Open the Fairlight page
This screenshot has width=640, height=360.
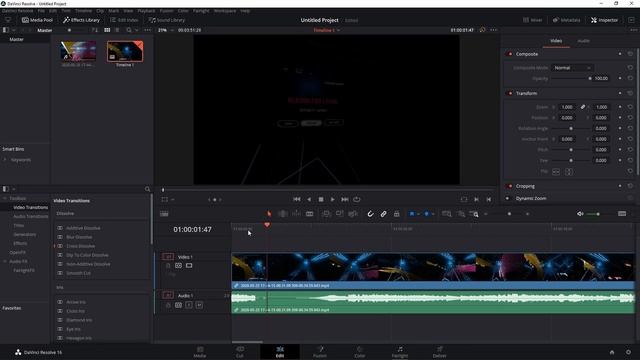(x=400, y=352)
